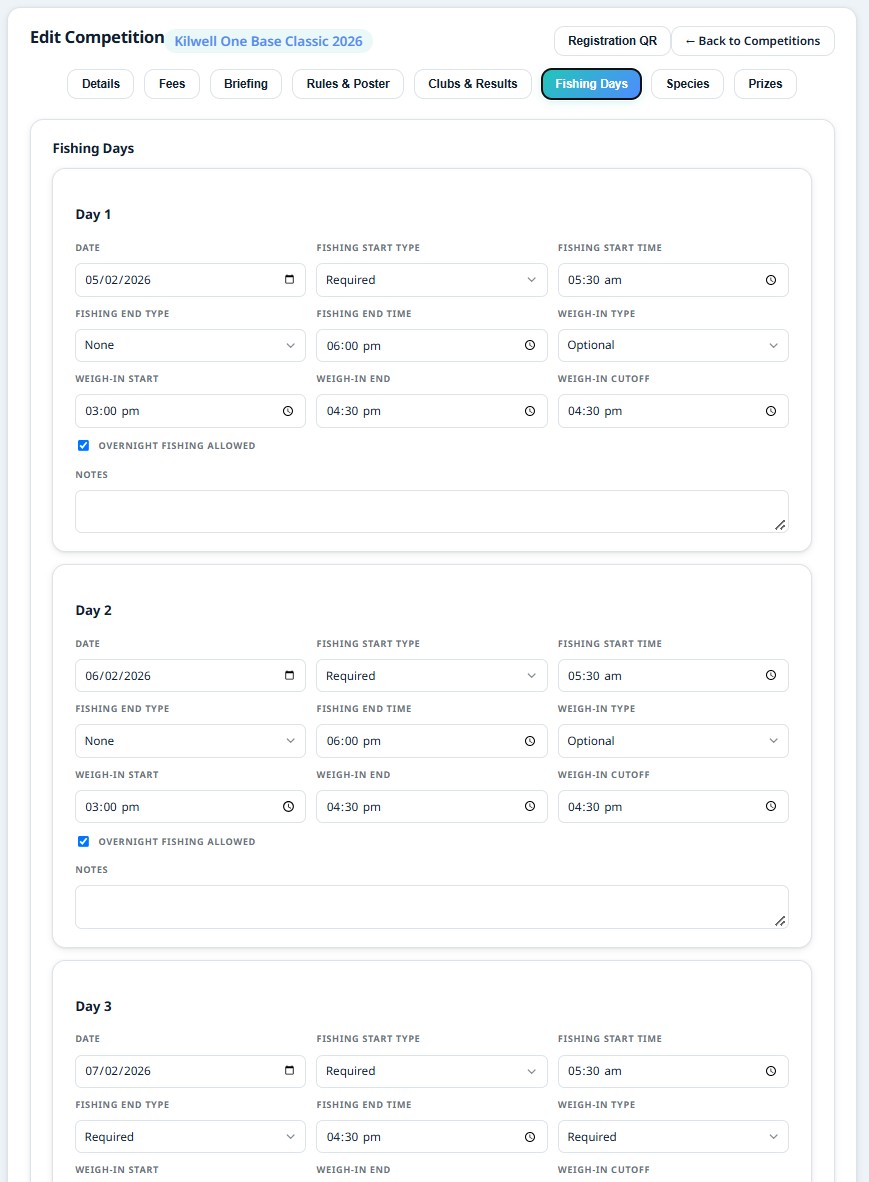Go to the Rules & Poster tab

point(348,84)
